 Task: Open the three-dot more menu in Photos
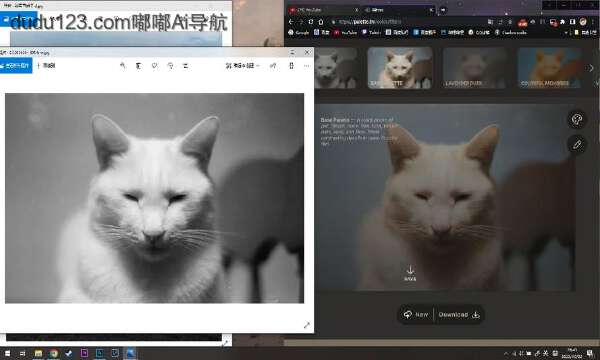click(x=307, y=66)
